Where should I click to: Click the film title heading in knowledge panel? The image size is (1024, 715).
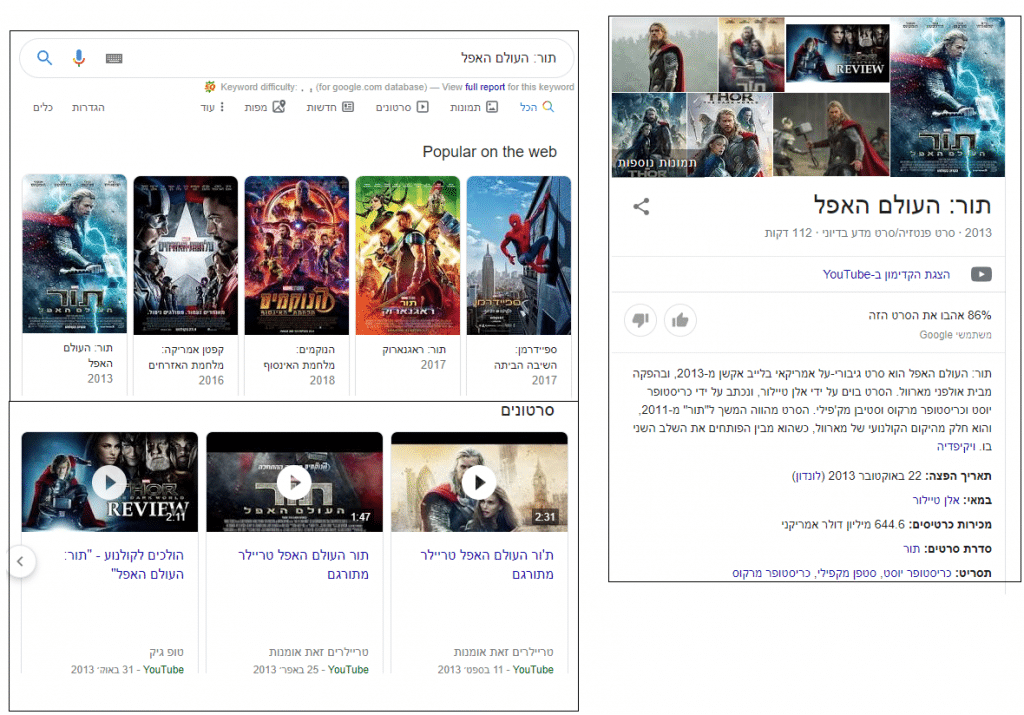(903, 205)
